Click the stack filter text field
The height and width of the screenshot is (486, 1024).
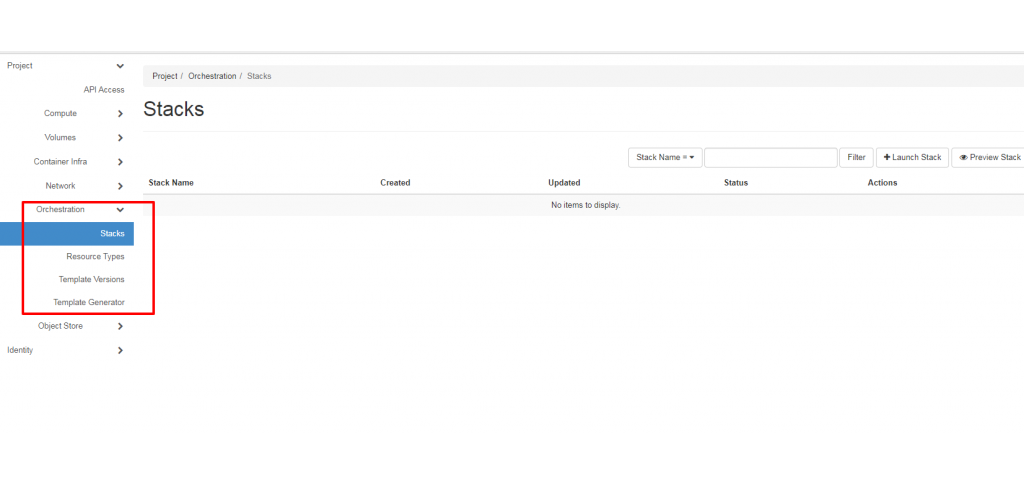(770, 158)
